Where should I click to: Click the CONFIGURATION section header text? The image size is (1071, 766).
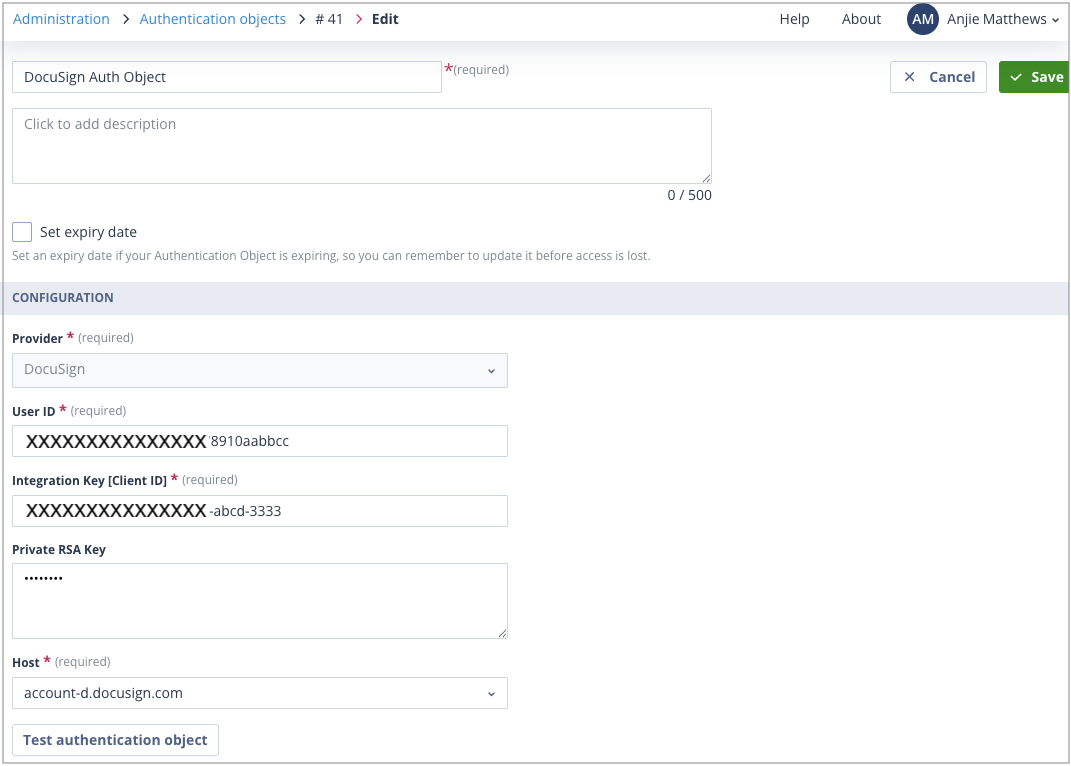point(63,298)
